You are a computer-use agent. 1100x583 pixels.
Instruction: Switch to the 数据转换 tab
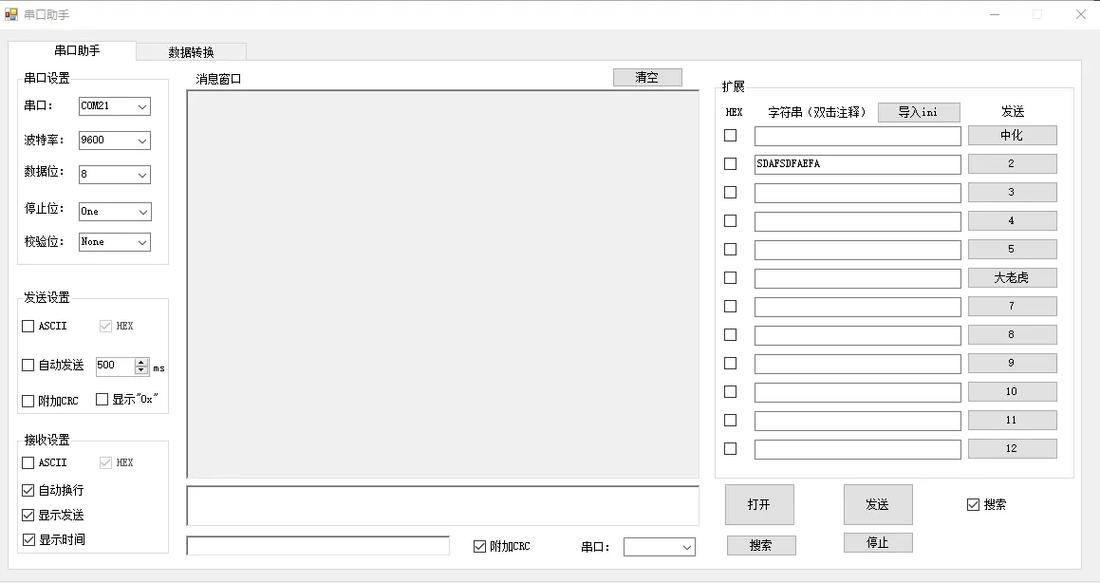click(191, 52)
